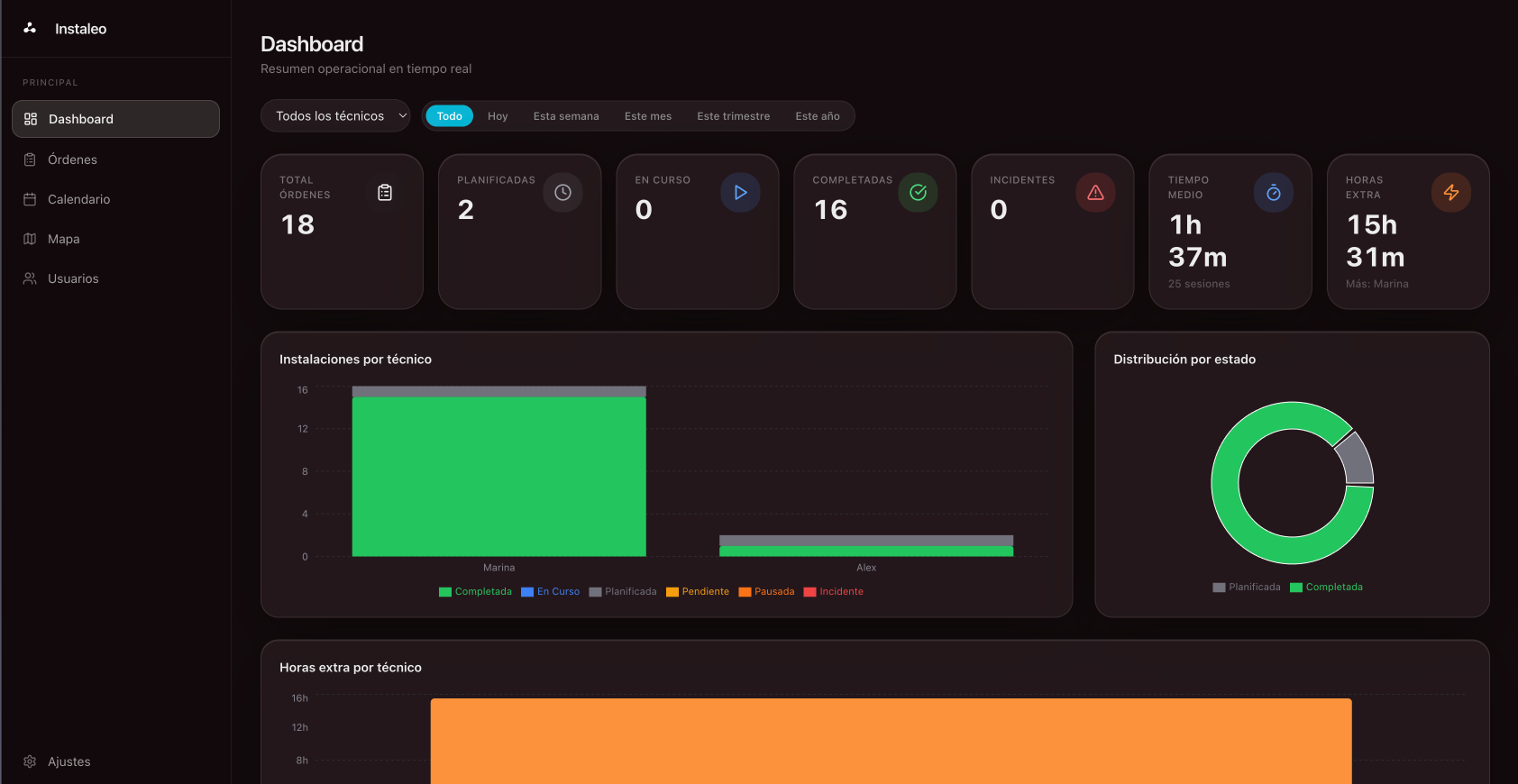Viewport: 1518px width, 784px height.
Task: Toggle Incidente legend in bar chart
Action: (x=834, y=592)
